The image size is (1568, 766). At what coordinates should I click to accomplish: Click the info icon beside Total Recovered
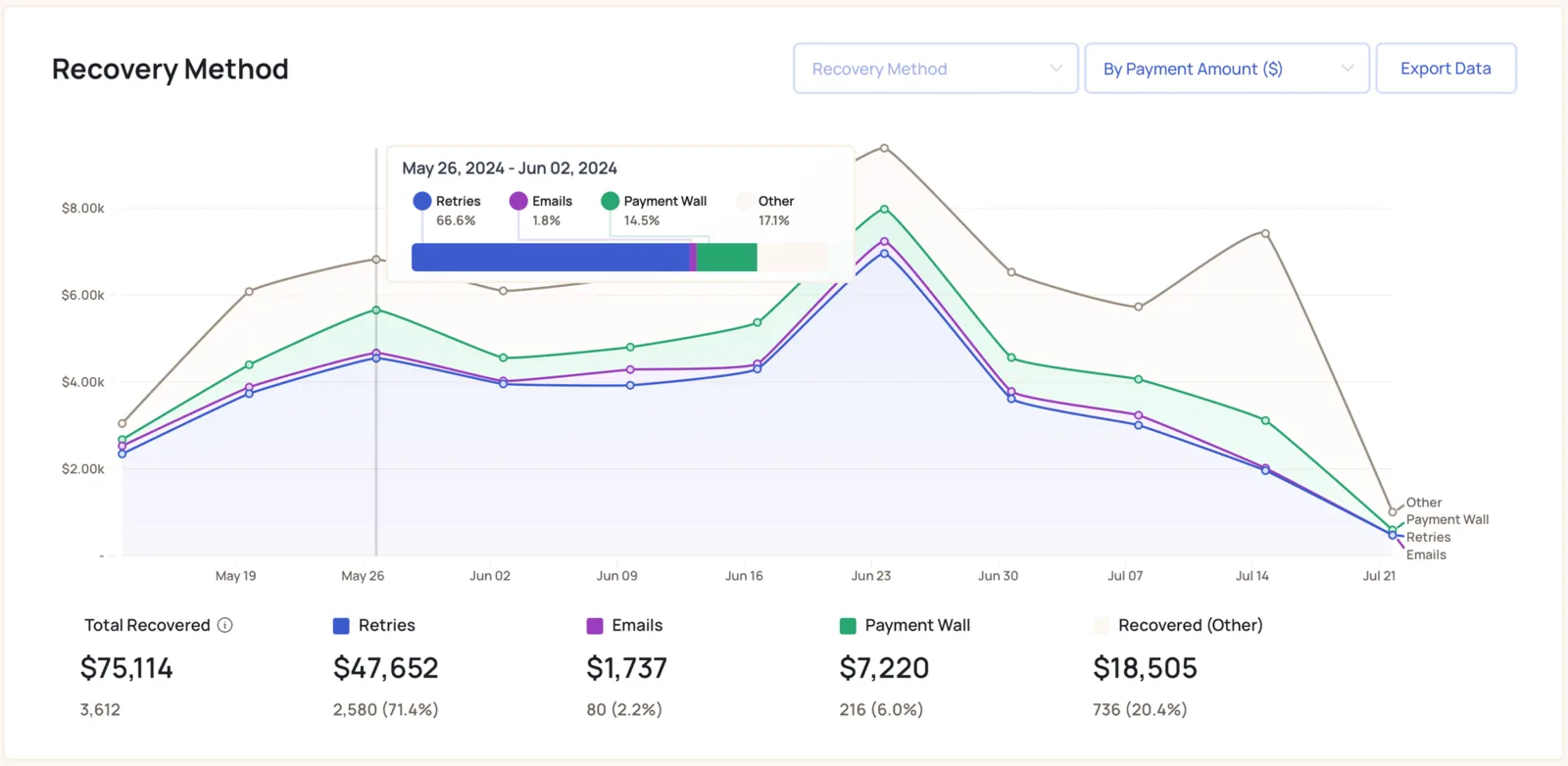[x=224, y=625]
